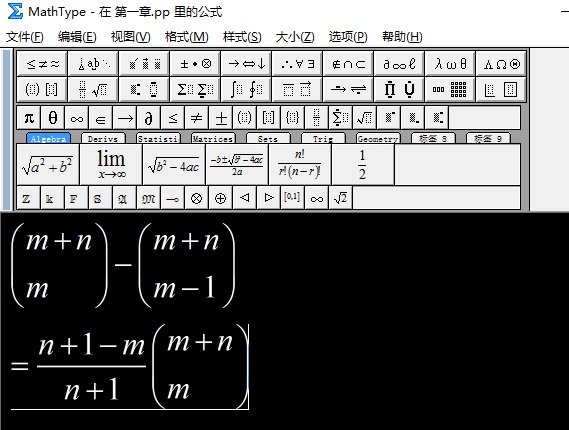Insert the partial derivative symbol
Viewport: 569px width, 430px height.
tap(148, 118)
